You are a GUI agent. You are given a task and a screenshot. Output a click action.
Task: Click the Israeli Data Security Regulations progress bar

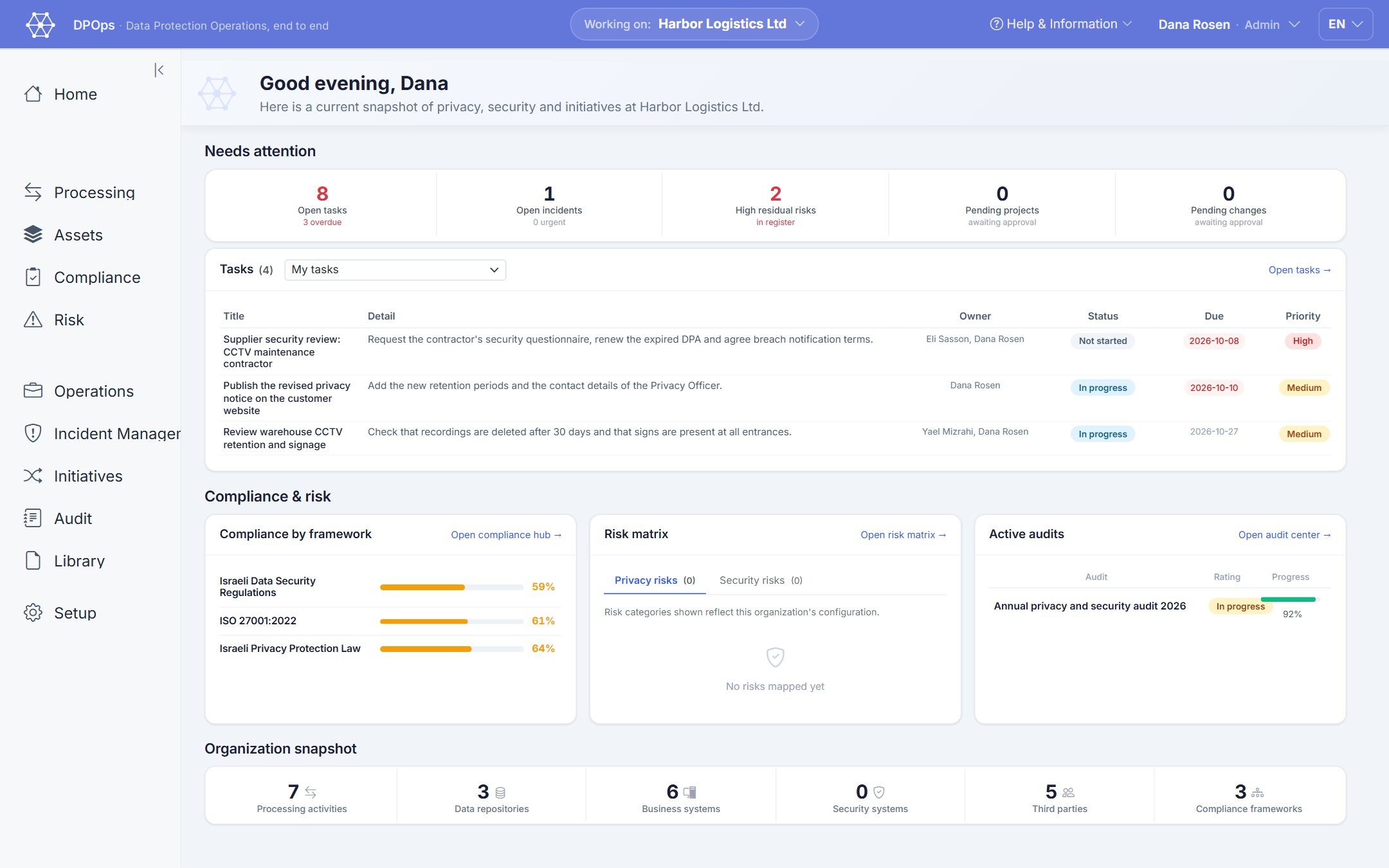point(451,587)
